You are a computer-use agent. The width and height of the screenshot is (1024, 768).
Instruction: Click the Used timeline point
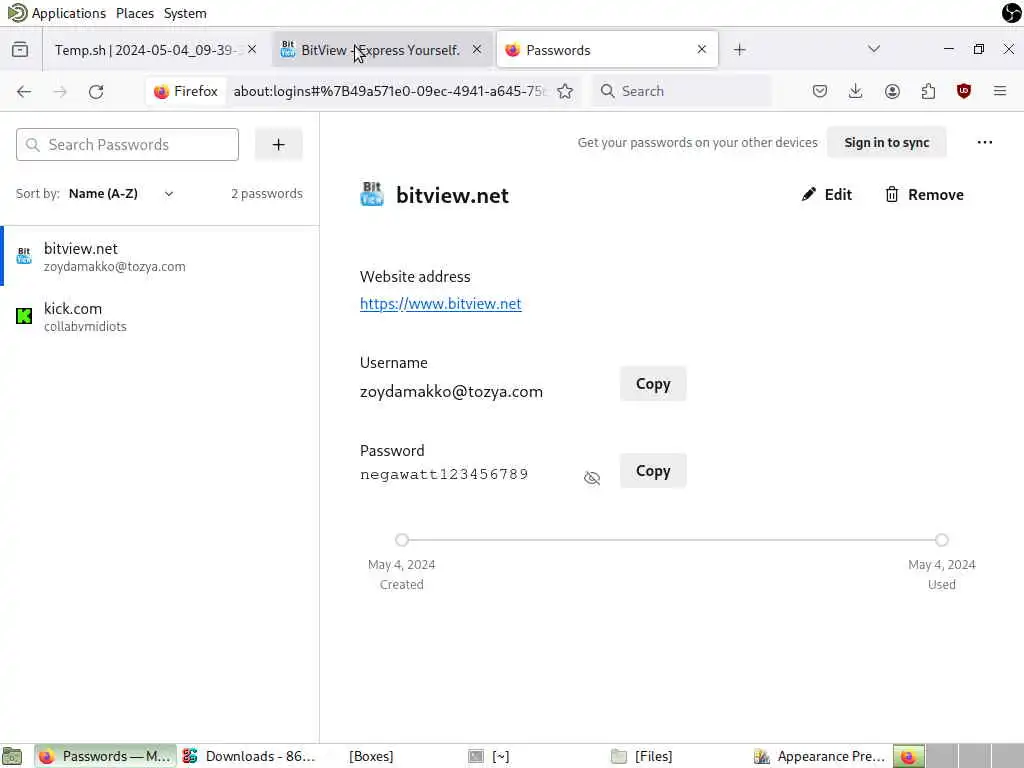[x=941, y=540]
